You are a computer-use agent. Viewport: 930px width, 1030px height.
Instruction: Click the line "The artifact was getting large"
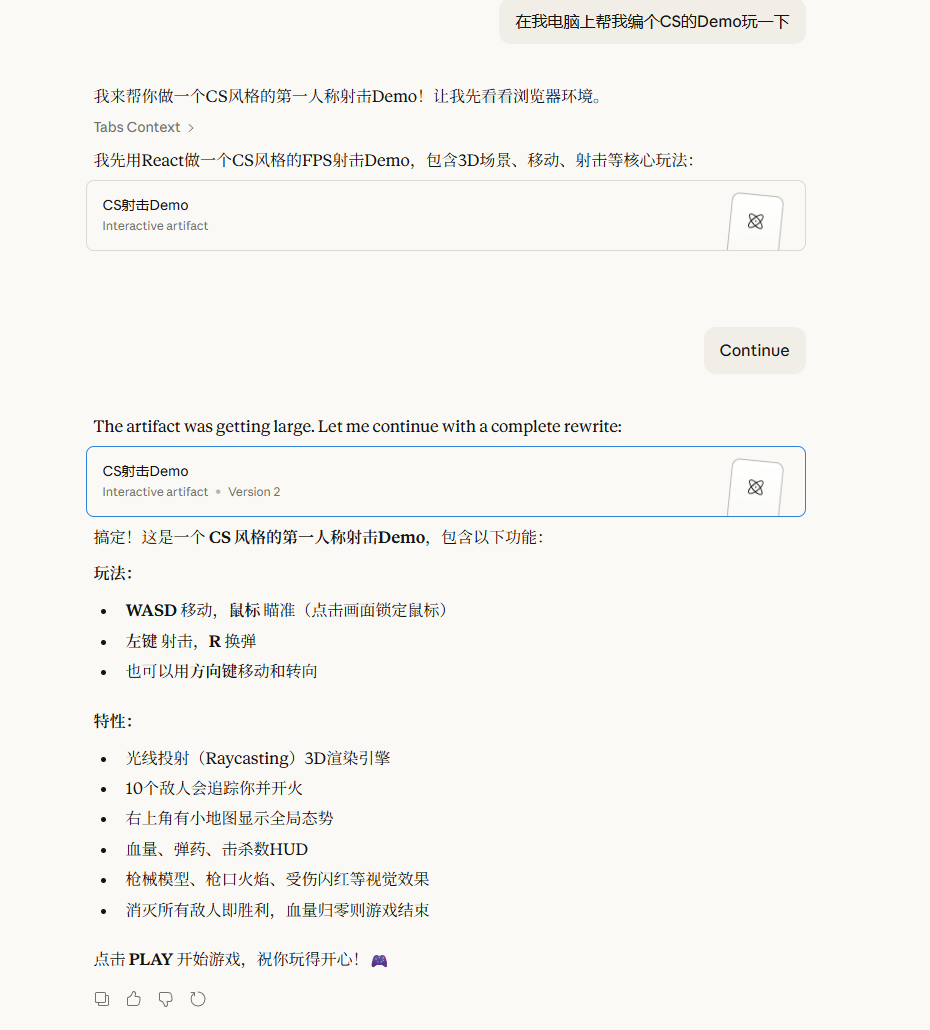[x=358, y=426]
